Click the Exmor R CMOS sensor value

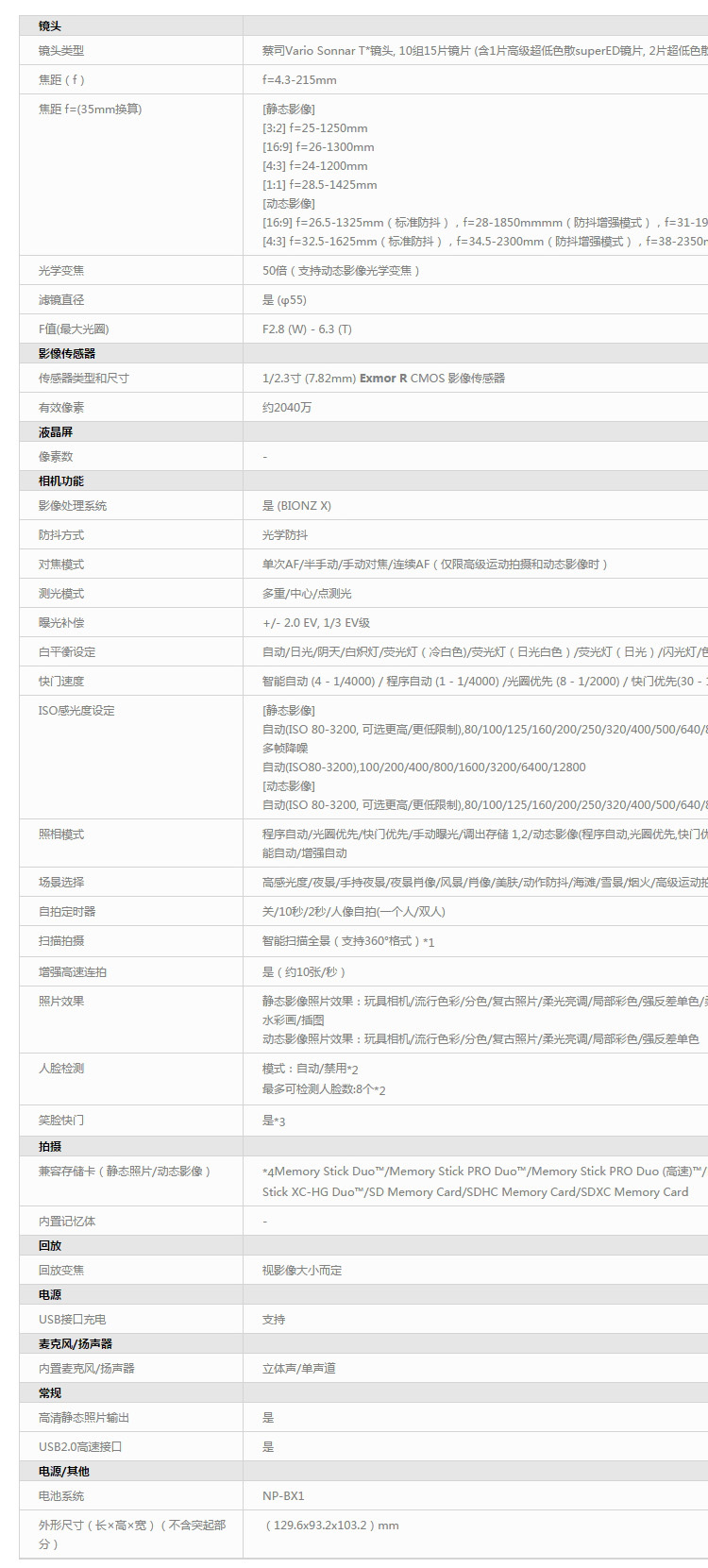click(x=383, y=379)
